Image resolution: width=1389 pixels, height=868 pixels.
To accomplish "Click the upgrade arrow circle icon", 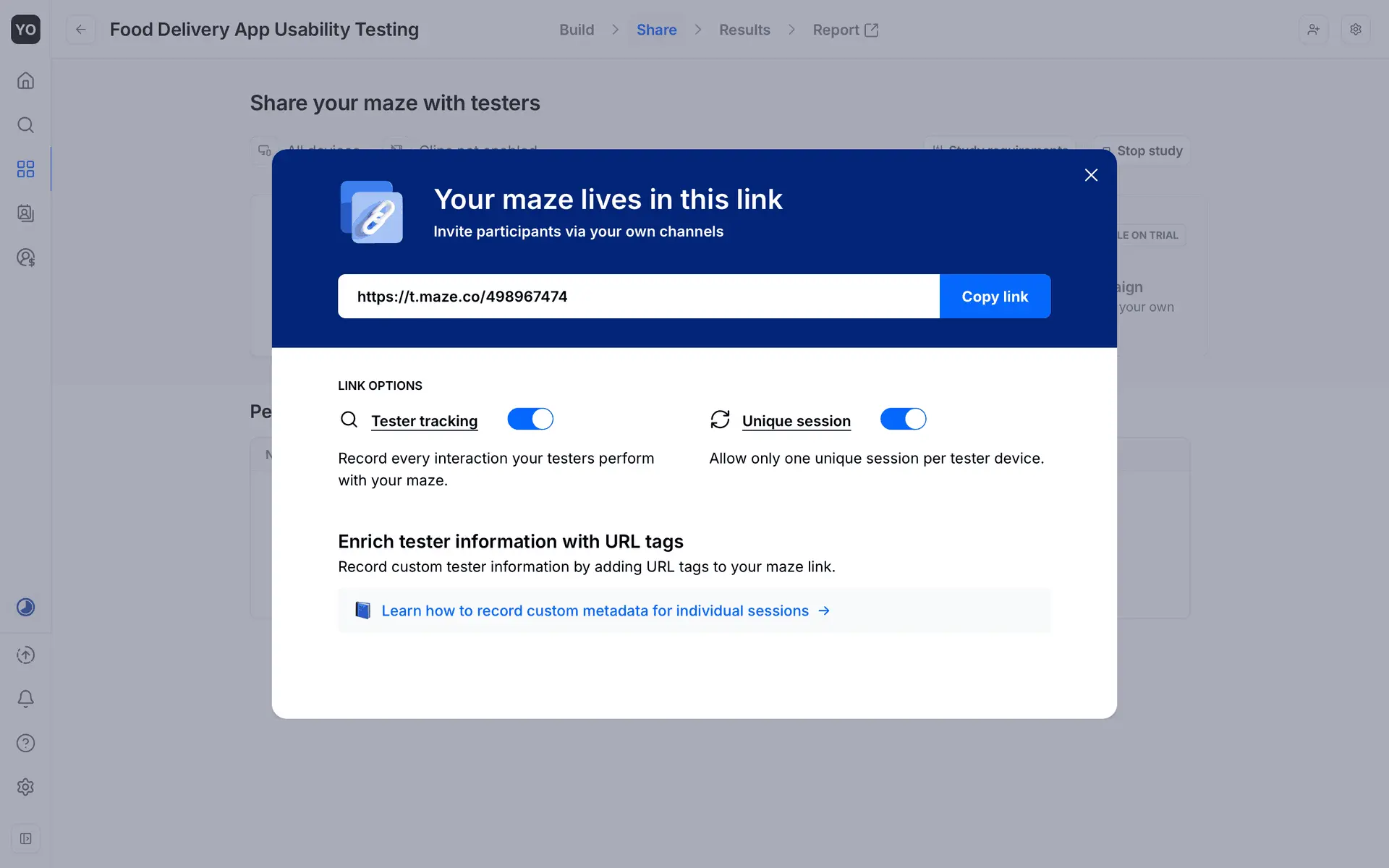I will coord(25,655).
